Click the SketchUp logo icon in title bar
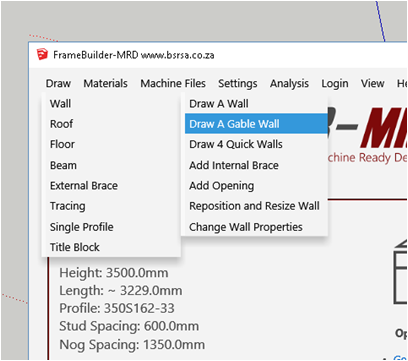Screen dimensions: 408x361 pos(42,54)
